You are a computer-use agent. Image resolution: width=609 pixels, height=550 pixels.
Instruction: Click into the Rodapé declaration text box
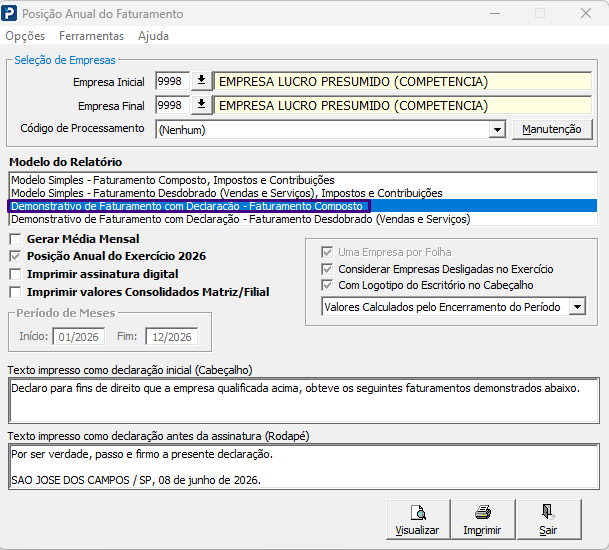click(x=304, y=466)
